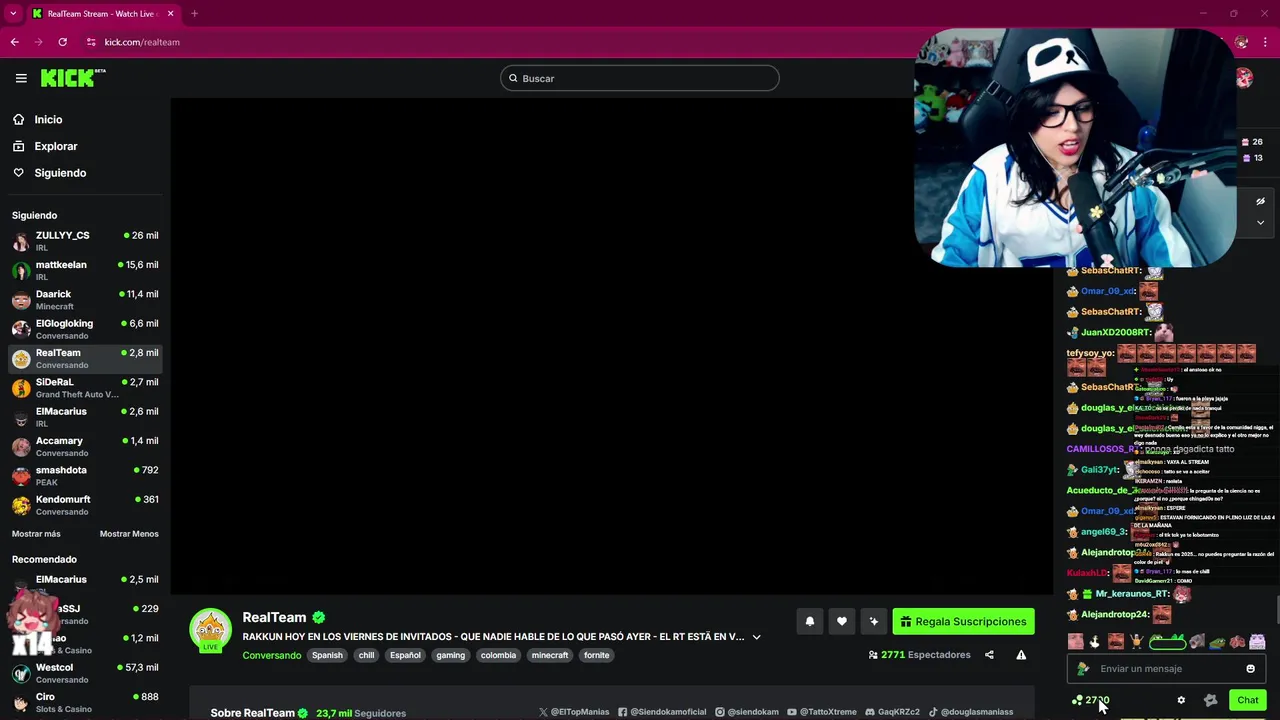Open Kendomurft channel
The width and height of the screenshot is (1280, 720).
pos(85,505)
